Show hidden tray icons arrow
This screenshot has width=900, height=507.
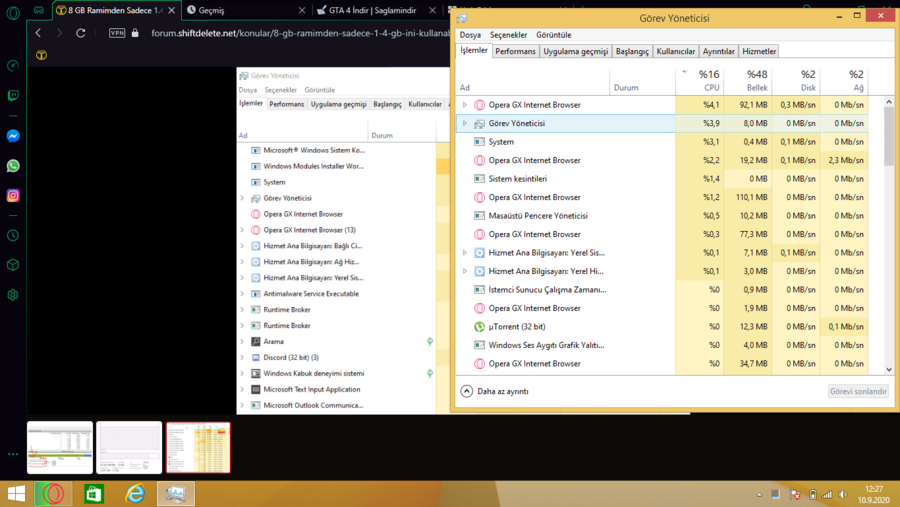[x=759, y=494]
